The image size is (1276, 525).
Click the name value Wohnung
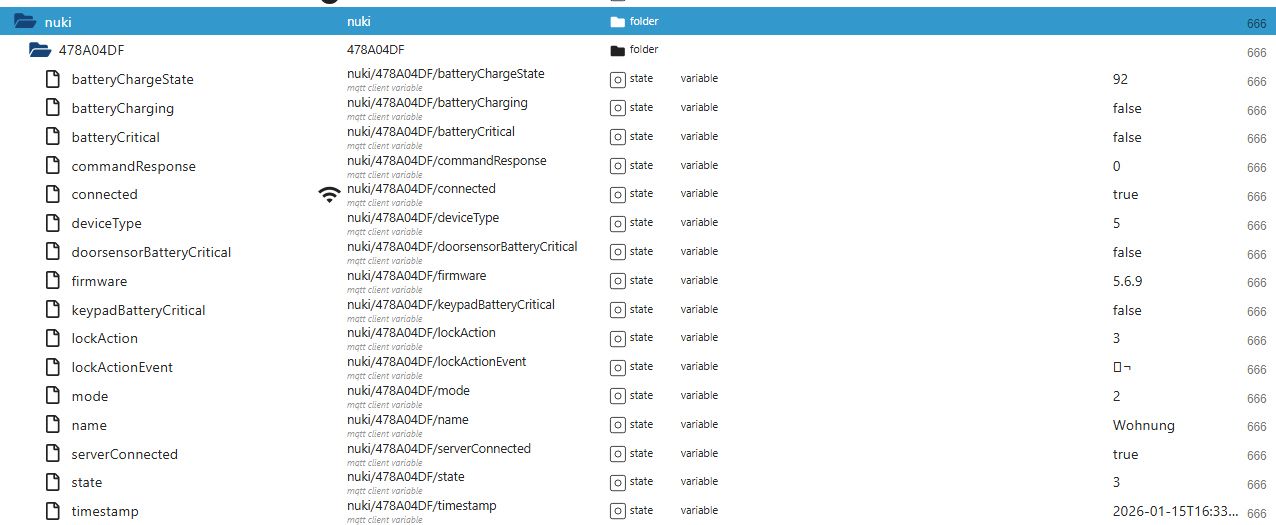[1143, 425]
